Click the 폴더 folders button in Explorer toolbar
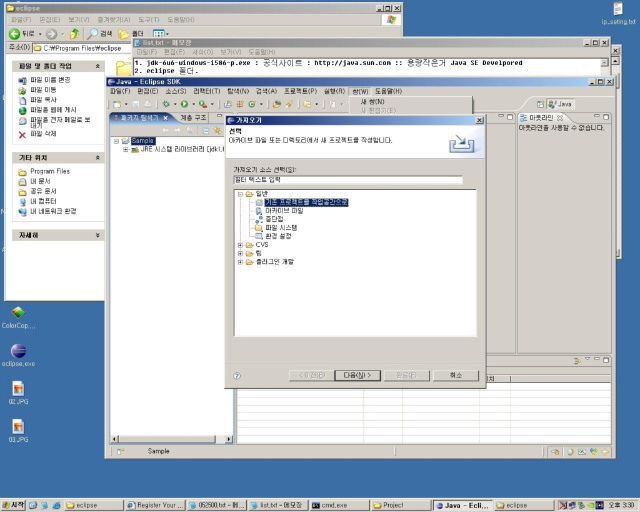The height and width of the screenshot is (512, 640). click(x=131, y=34)
